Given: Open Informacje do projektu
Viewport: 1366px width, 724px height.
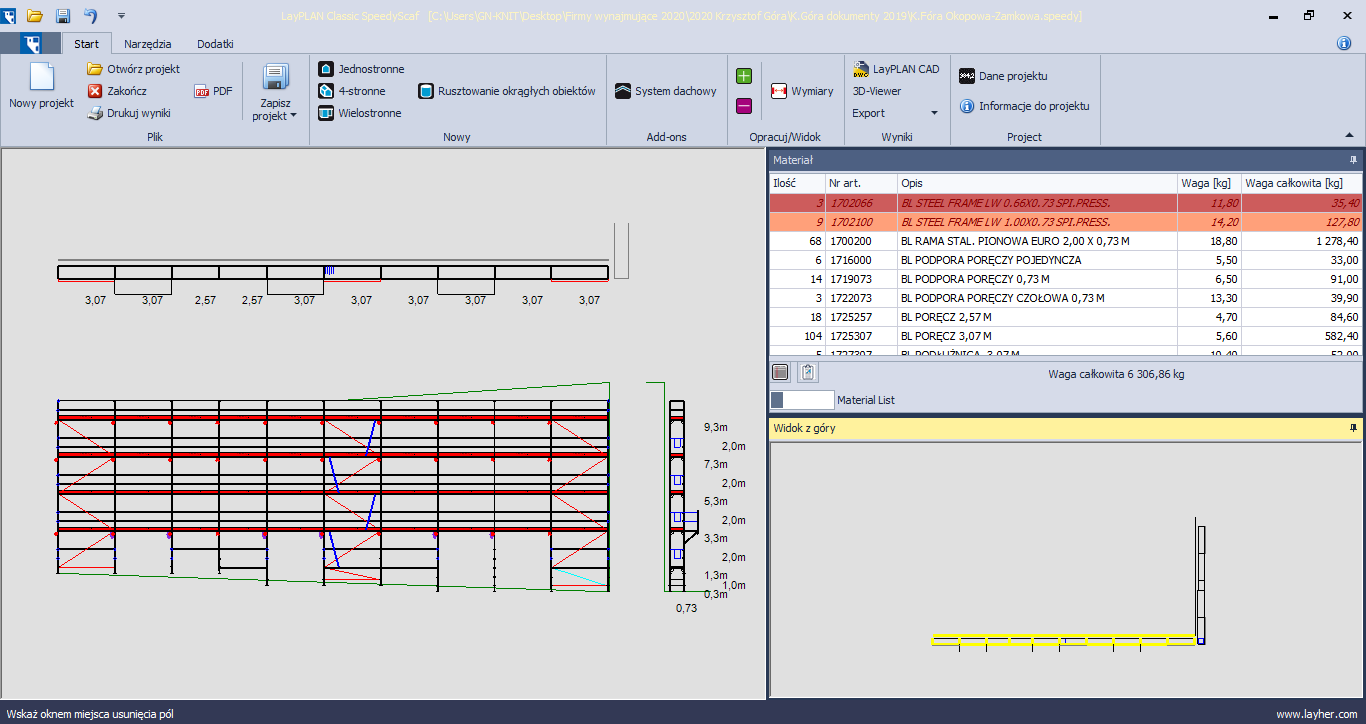Looking at the screenshot, I should point(1024,106).
